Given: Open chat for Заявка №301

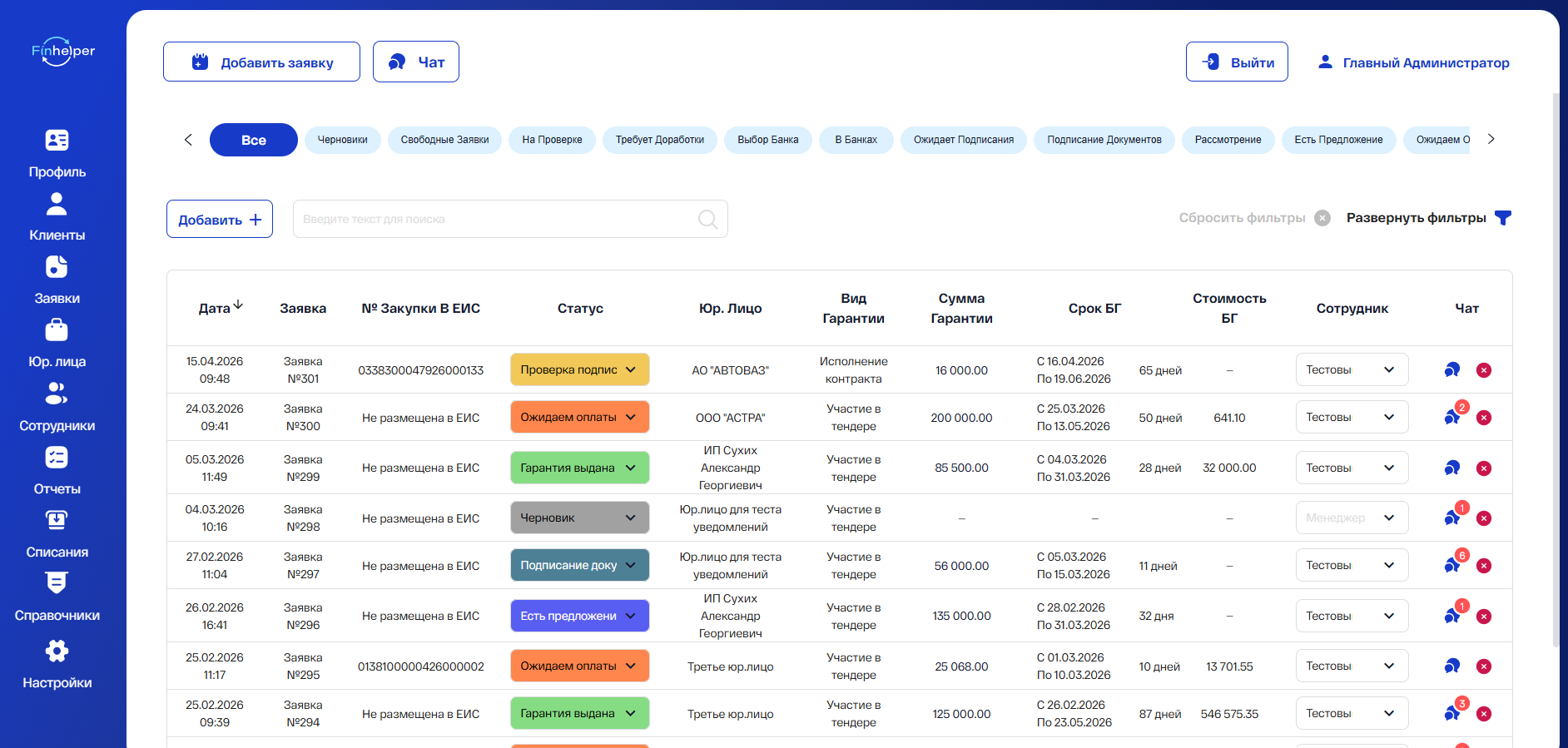Looking at the screenshot, I should click(1452, 370).
